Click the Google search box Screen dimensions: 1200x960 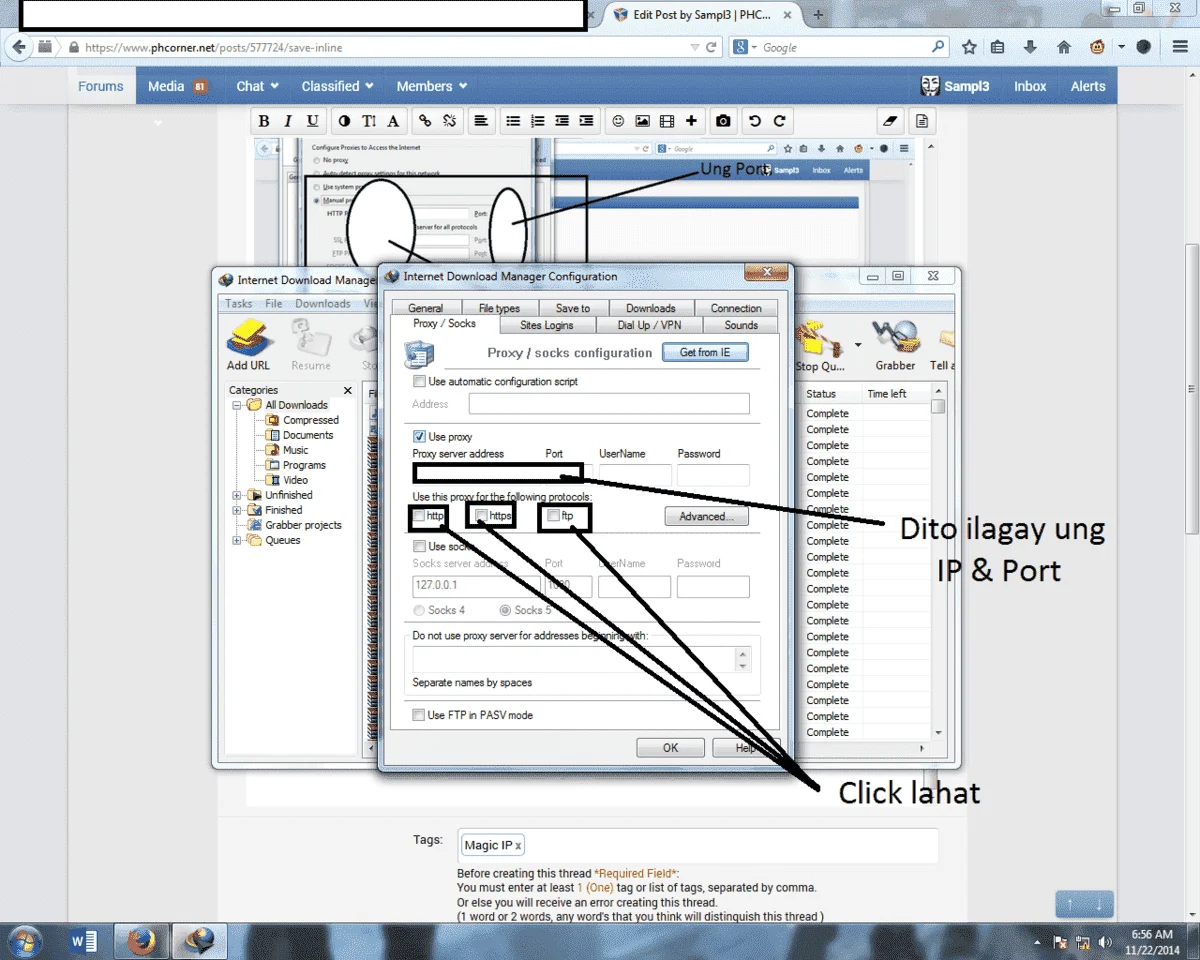[x=845, y=47]
